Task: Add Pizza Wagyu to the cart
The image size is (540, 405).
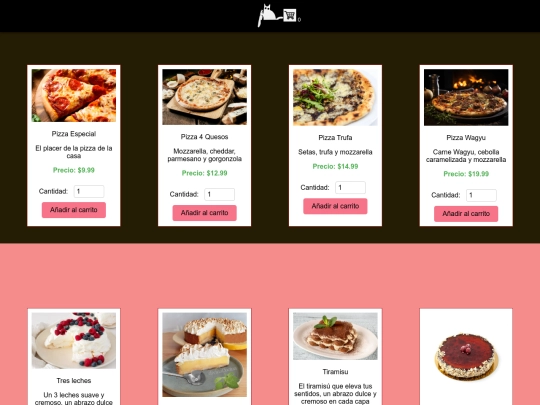Action: (466, 214)
